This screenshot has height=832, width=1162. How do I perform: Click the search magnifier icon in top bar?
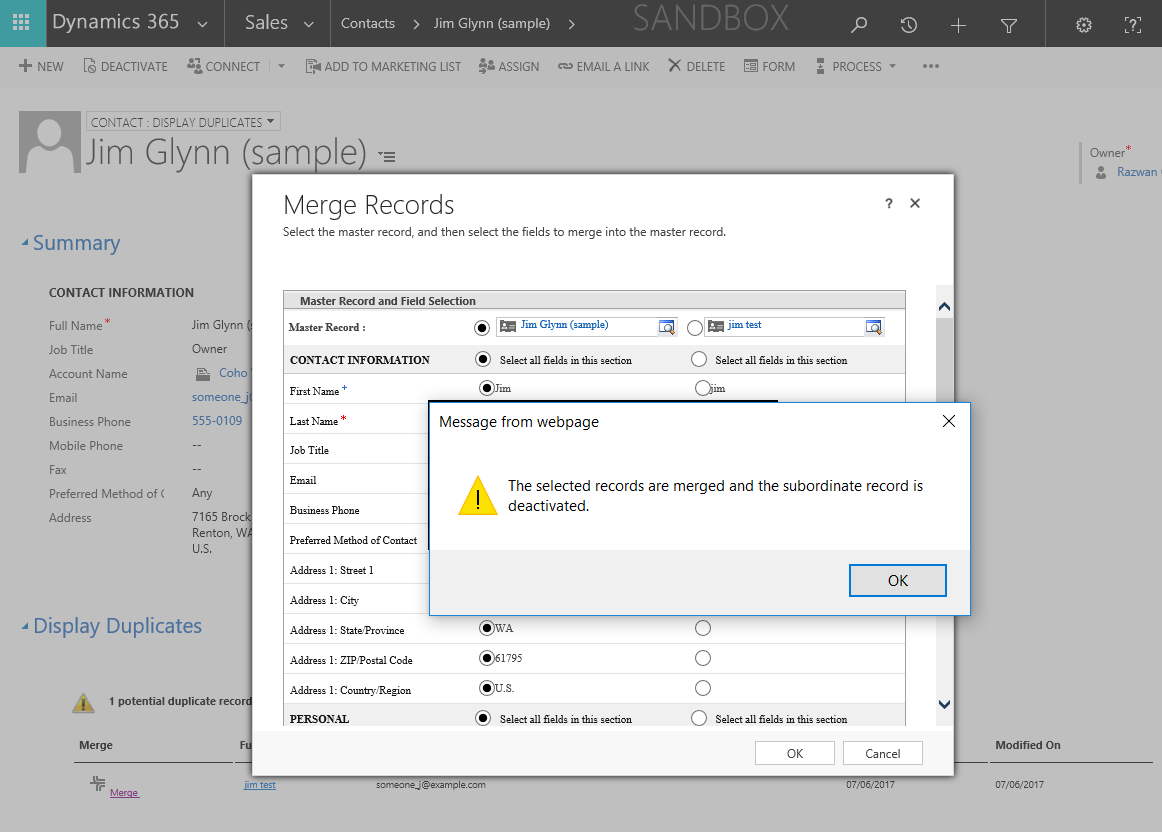coord(859,25)
